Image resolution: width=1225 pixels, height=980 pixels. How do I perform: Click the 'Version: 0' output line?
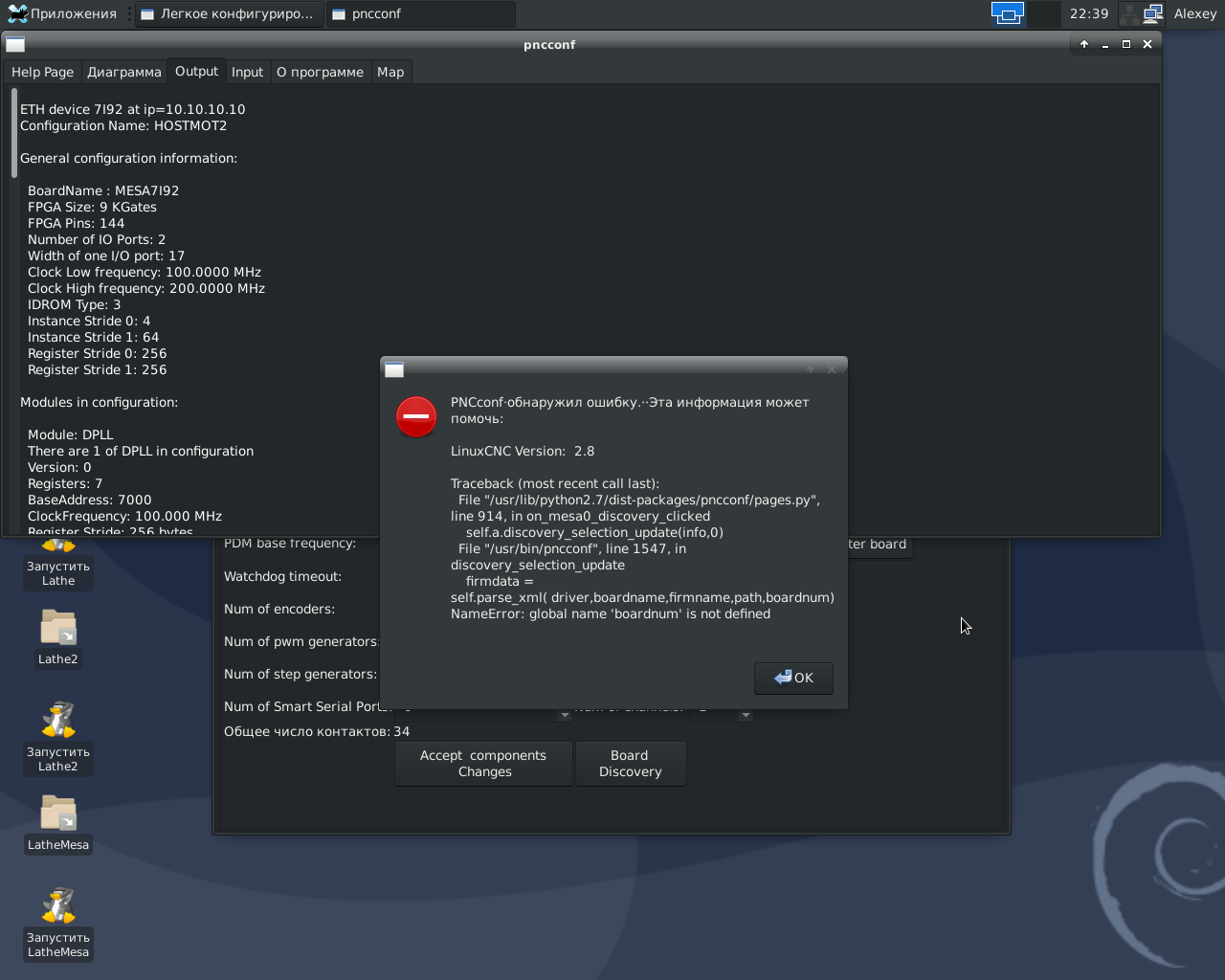point(59,467)
